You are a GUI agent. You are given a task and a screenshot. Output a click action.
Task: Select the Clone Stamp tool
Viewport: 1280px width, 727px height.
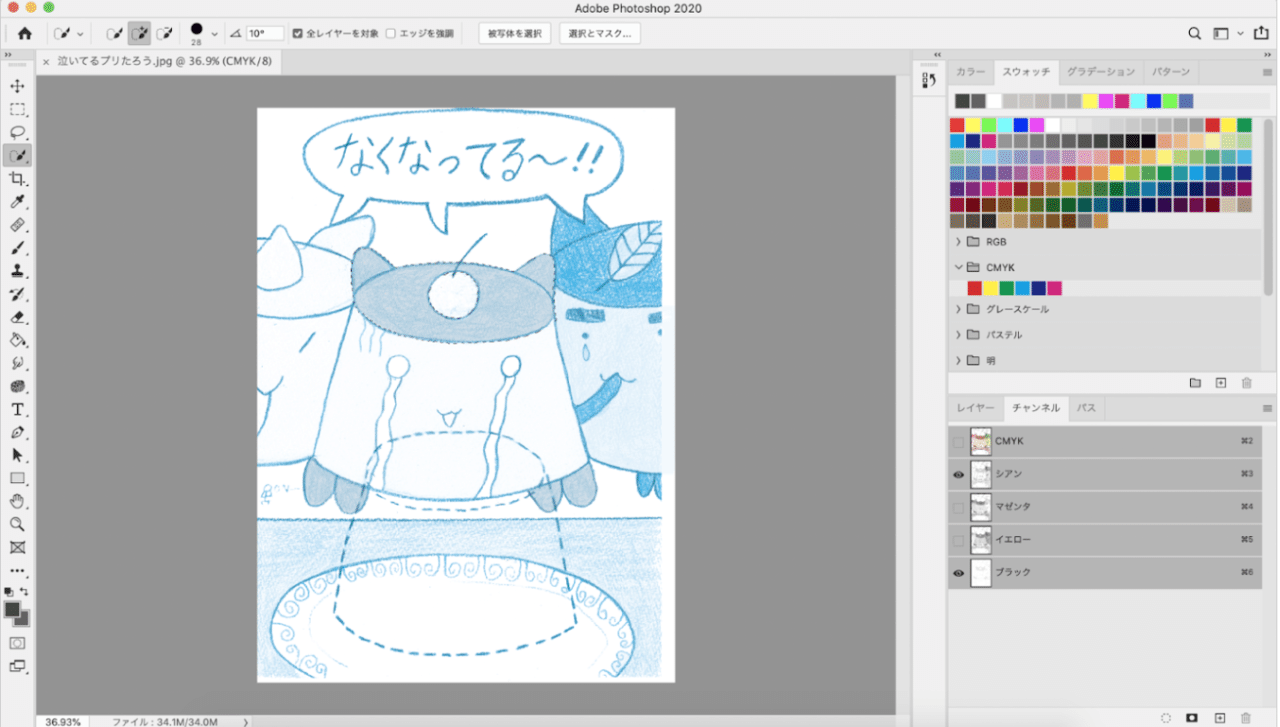tap(17, 271)
